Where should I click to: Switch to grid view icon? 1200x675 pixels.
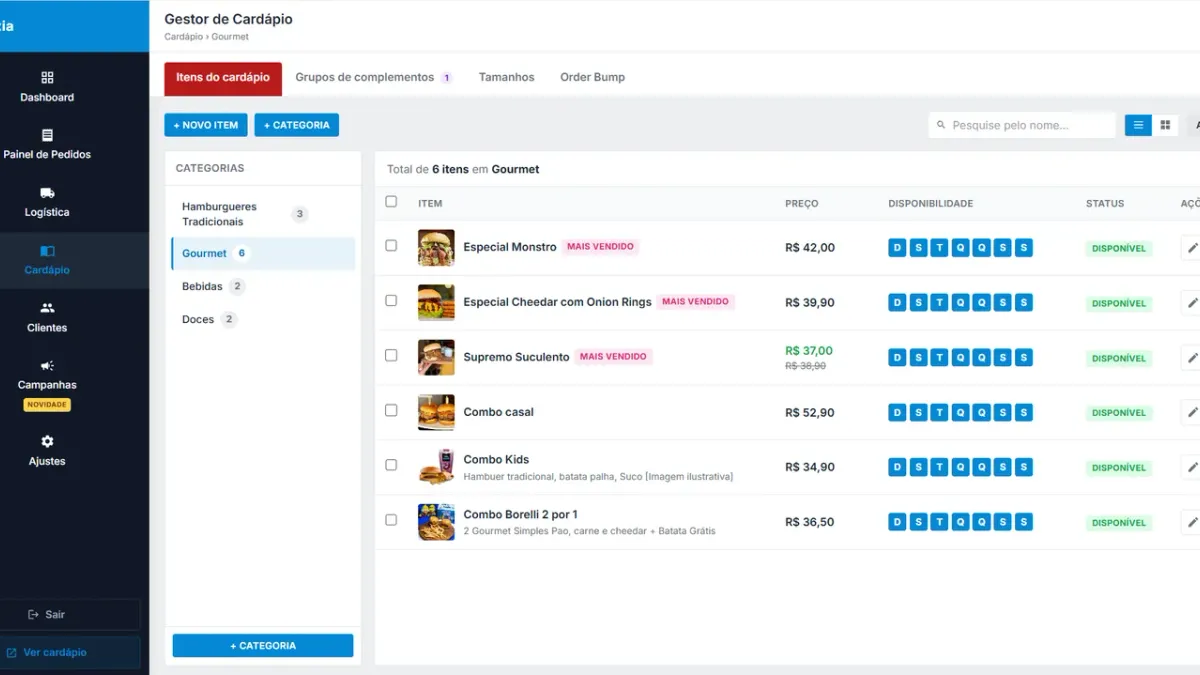pos(1165,125)
